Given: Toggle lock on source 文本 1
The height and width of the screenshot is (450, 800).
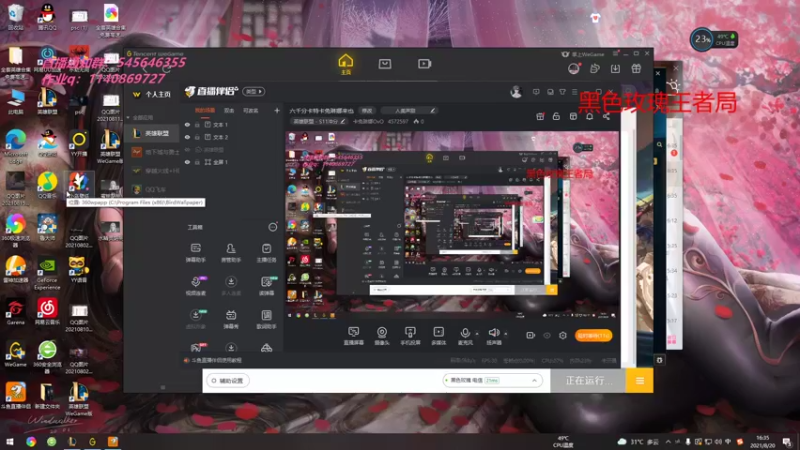Looking at the screenshot, I should point(197,124).
